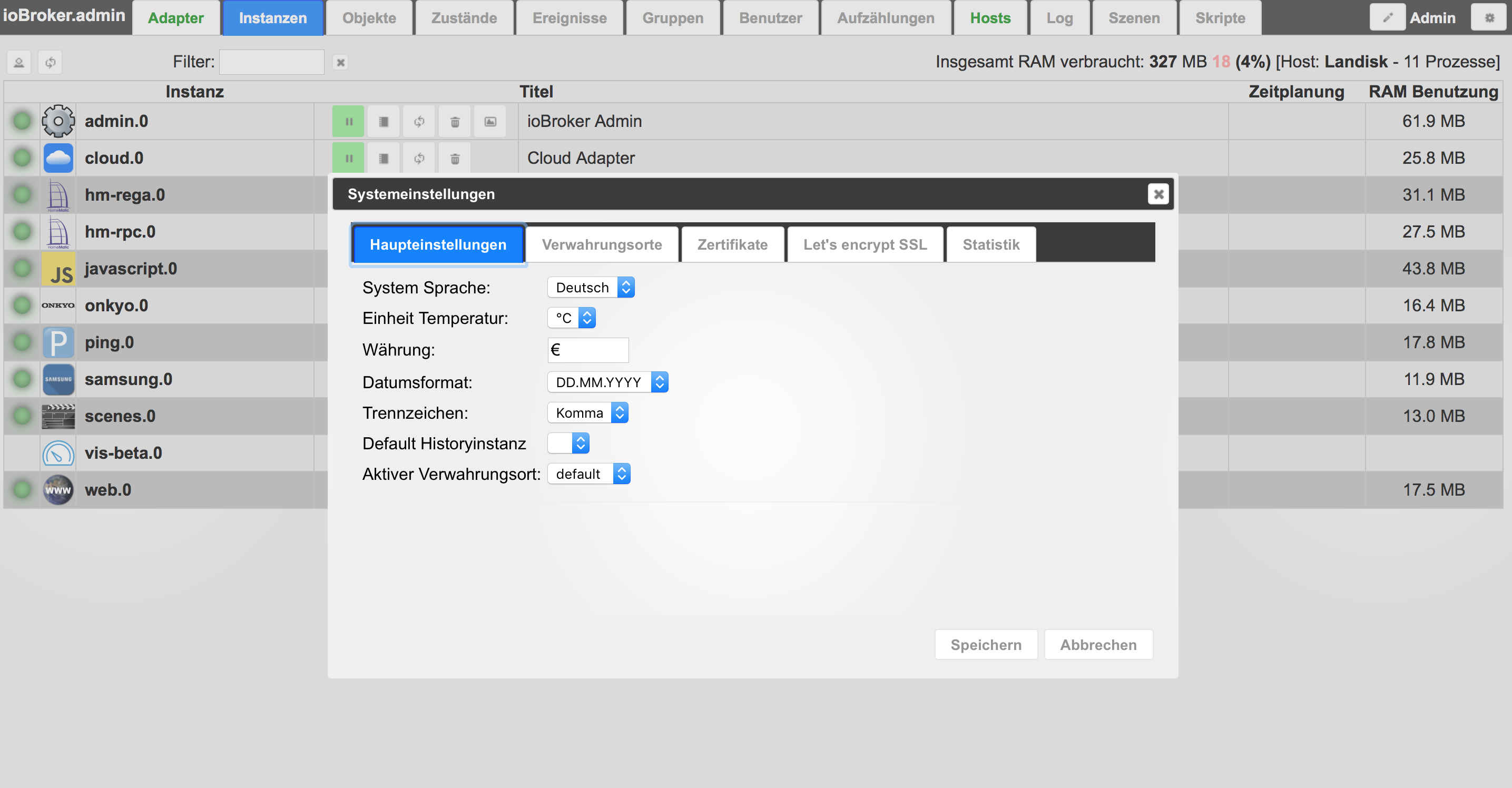Clear the filter with the x icon

340,62
